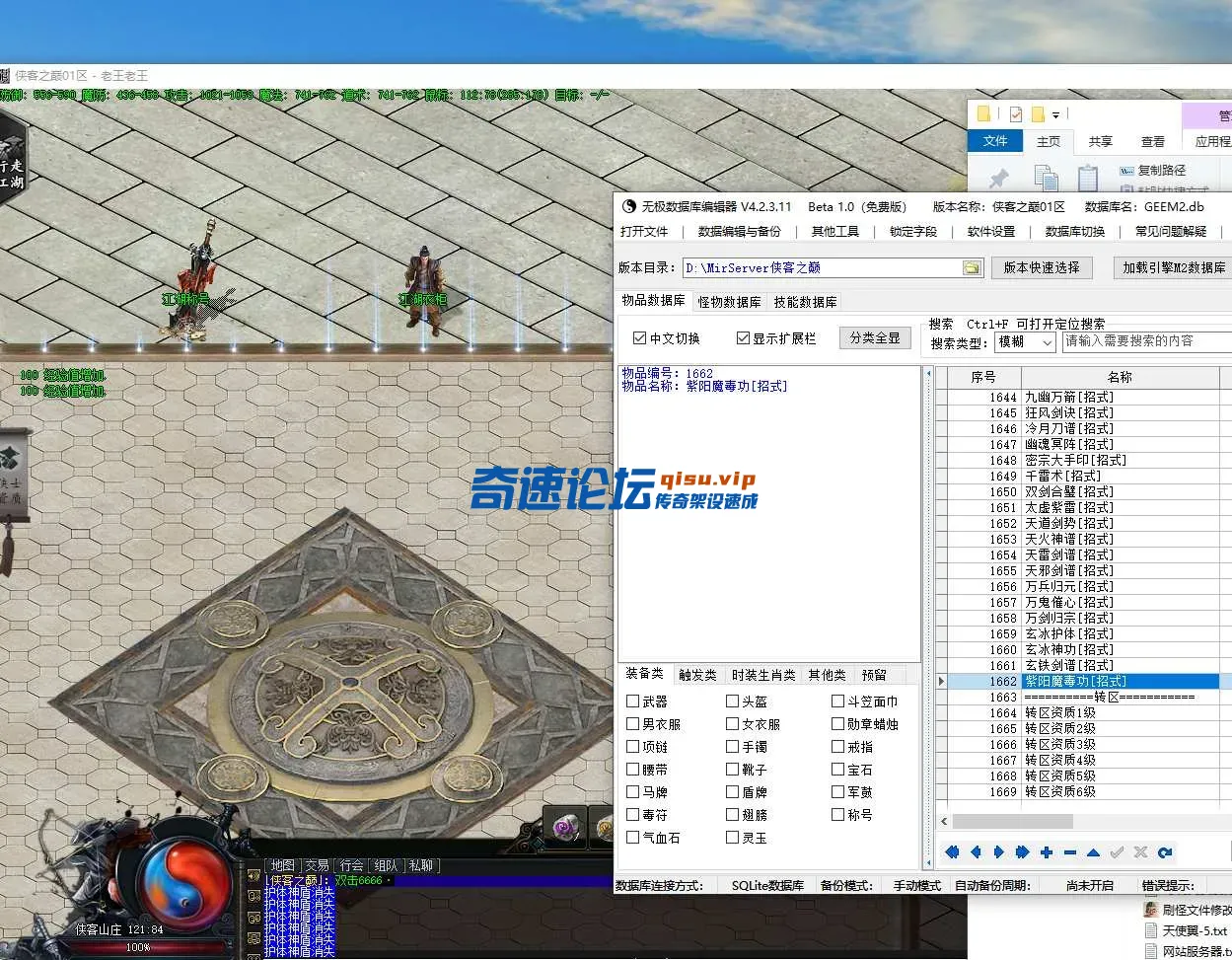The image size is (1232, 960).
Task: Switch to 其他类 tab
Action: (x=827, y=675)
